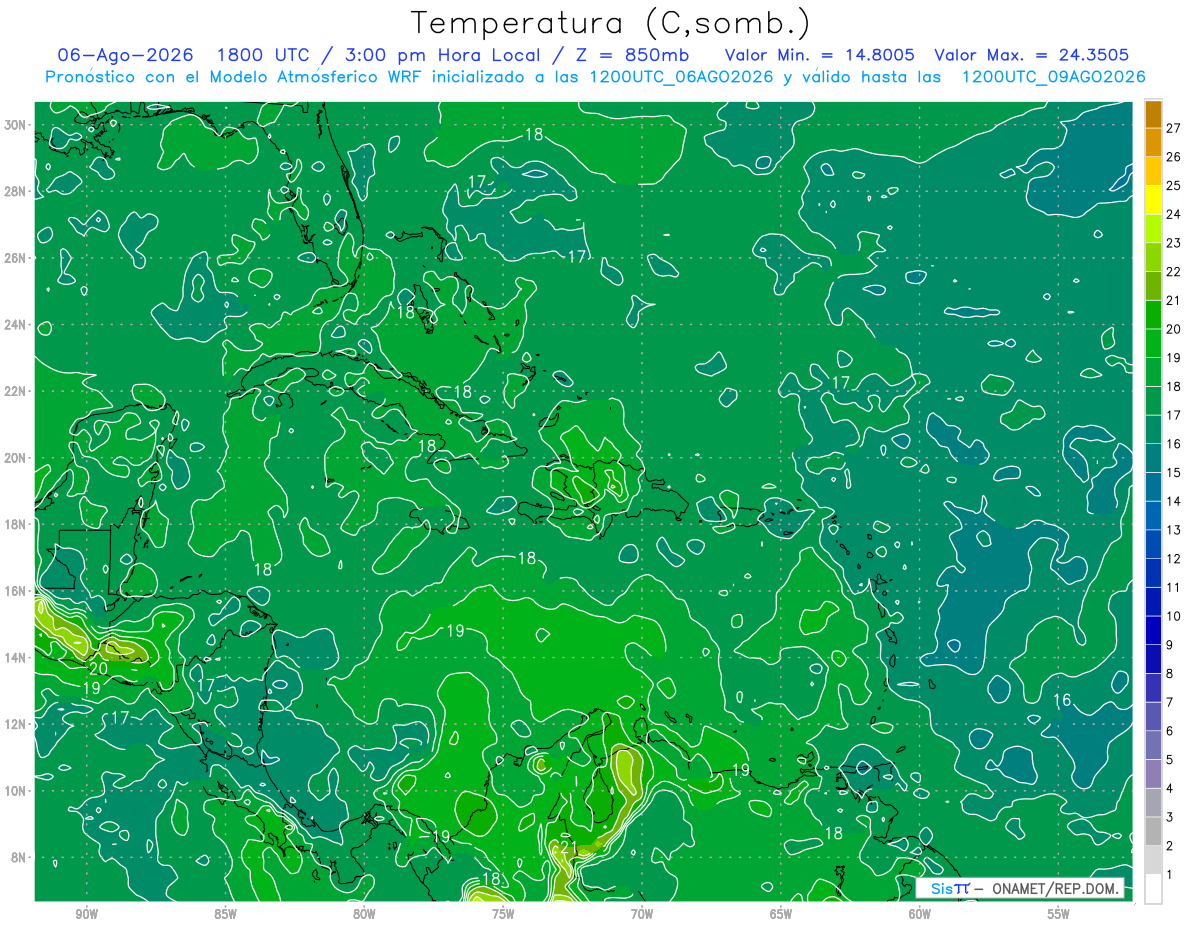Click the '26N' latitude label

tap(16, 258)
